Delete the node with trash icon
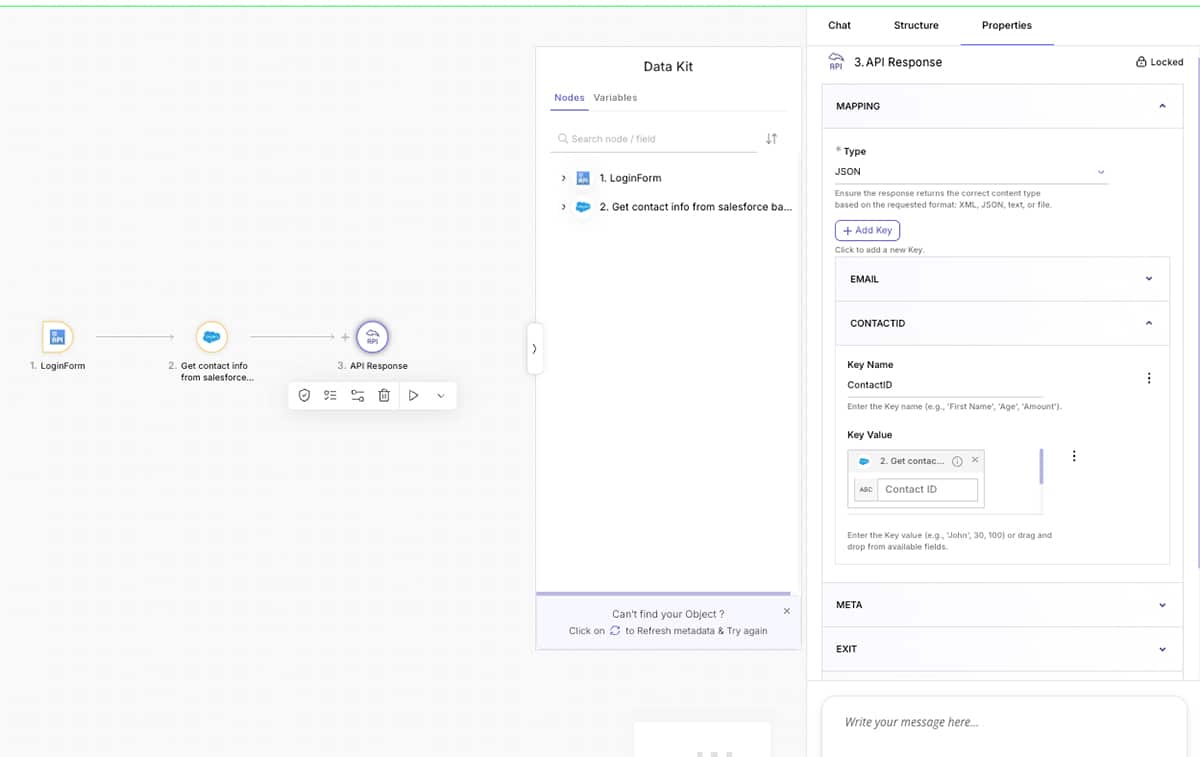The image size is (1200, 757). [x=384, y=396]
